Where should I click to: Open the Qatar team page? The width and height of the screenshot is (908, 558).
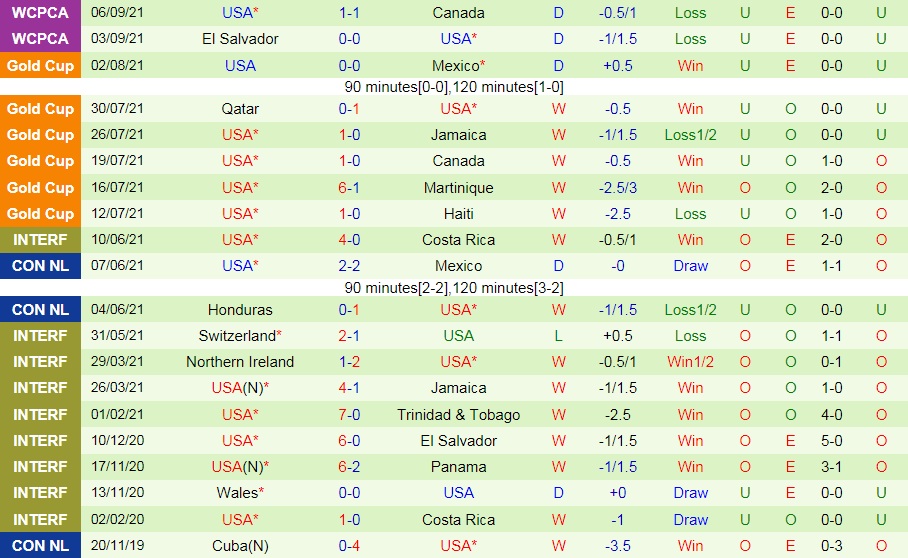tap(240, 109)
